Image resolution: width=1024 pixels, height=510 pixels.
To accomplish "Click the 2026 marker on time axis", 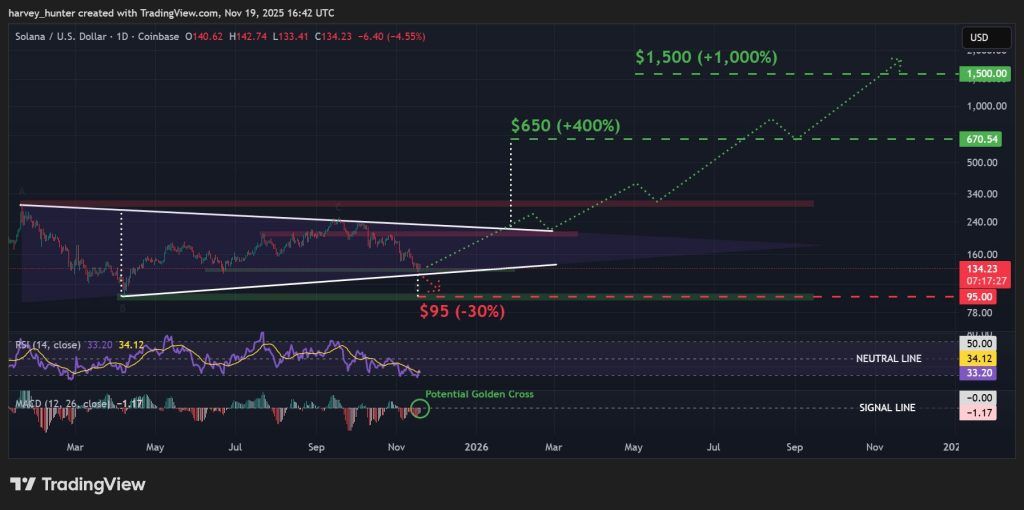I will (x=476, y=448).
